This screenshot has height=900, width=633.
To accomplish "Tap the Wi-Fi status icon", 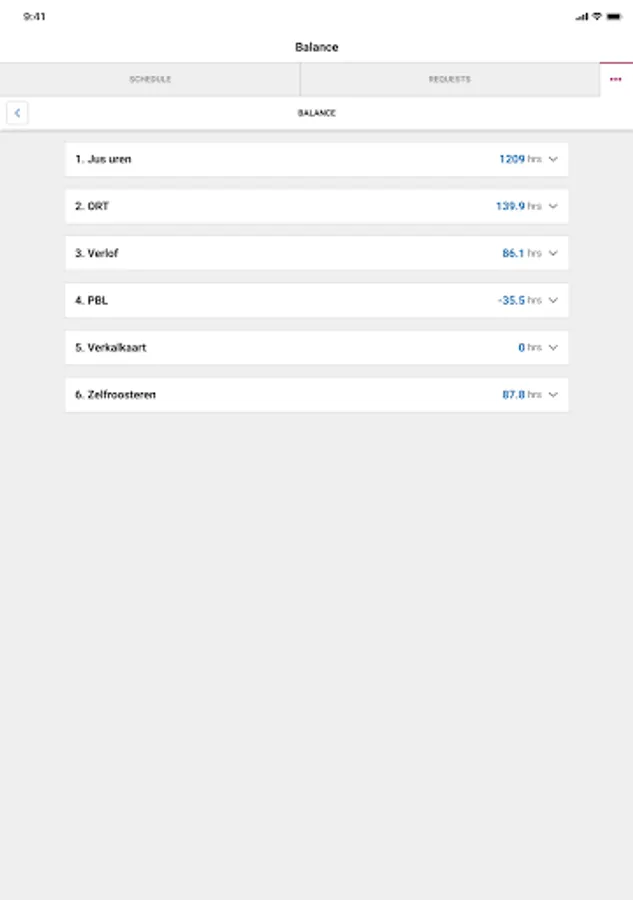I will click(x=597, y=17).
